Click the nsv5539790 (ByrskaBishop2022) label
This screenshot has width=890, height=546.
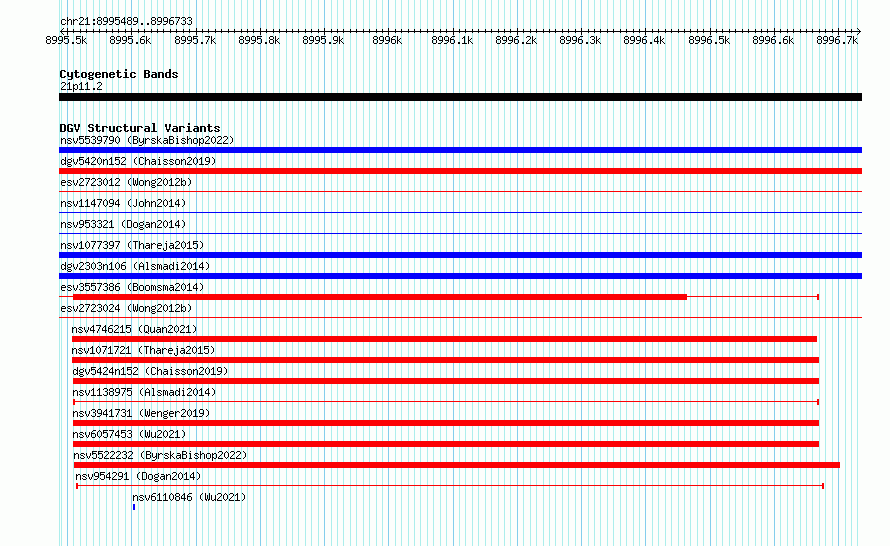147,140
